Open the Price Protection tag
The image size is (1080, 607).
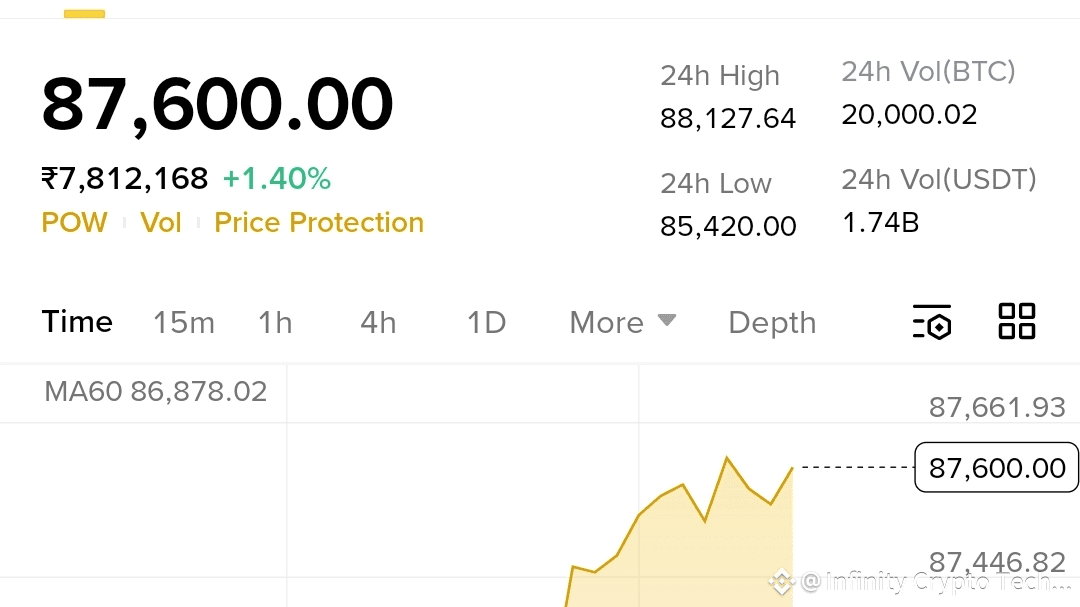point(319,223)
